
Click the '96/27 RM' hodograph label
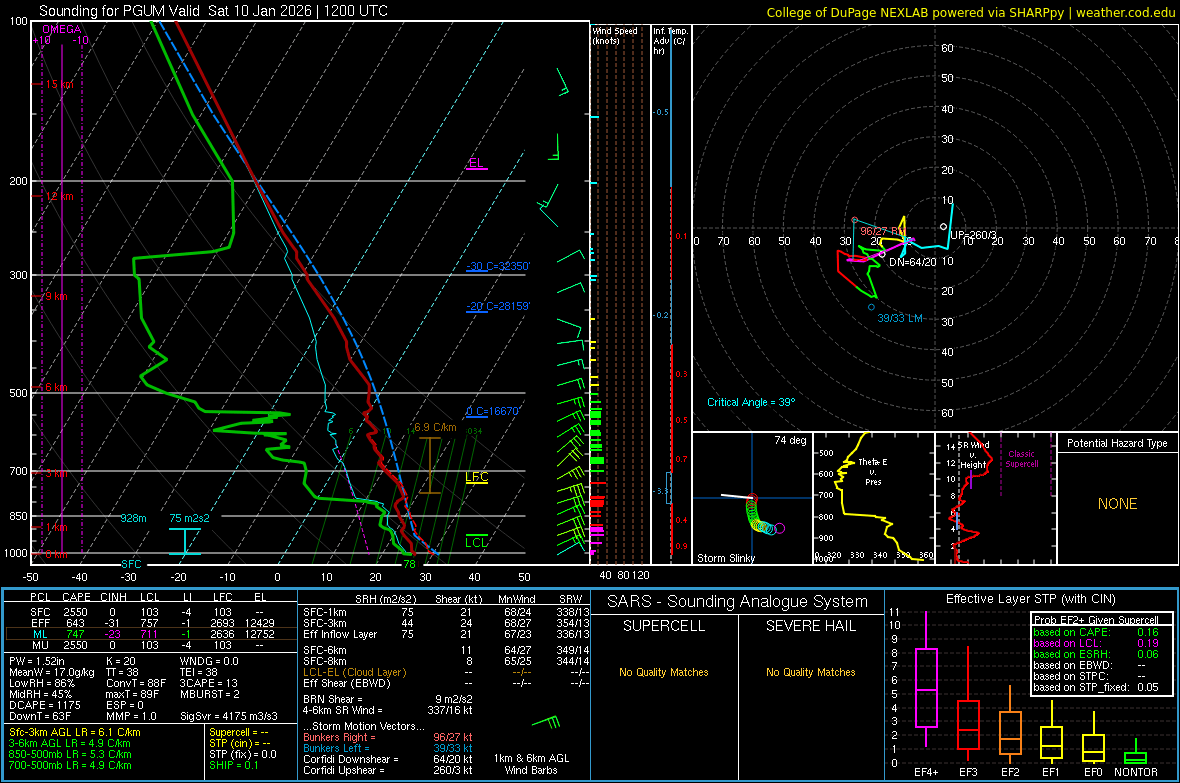pyautogui.click(x=883, y=231)
